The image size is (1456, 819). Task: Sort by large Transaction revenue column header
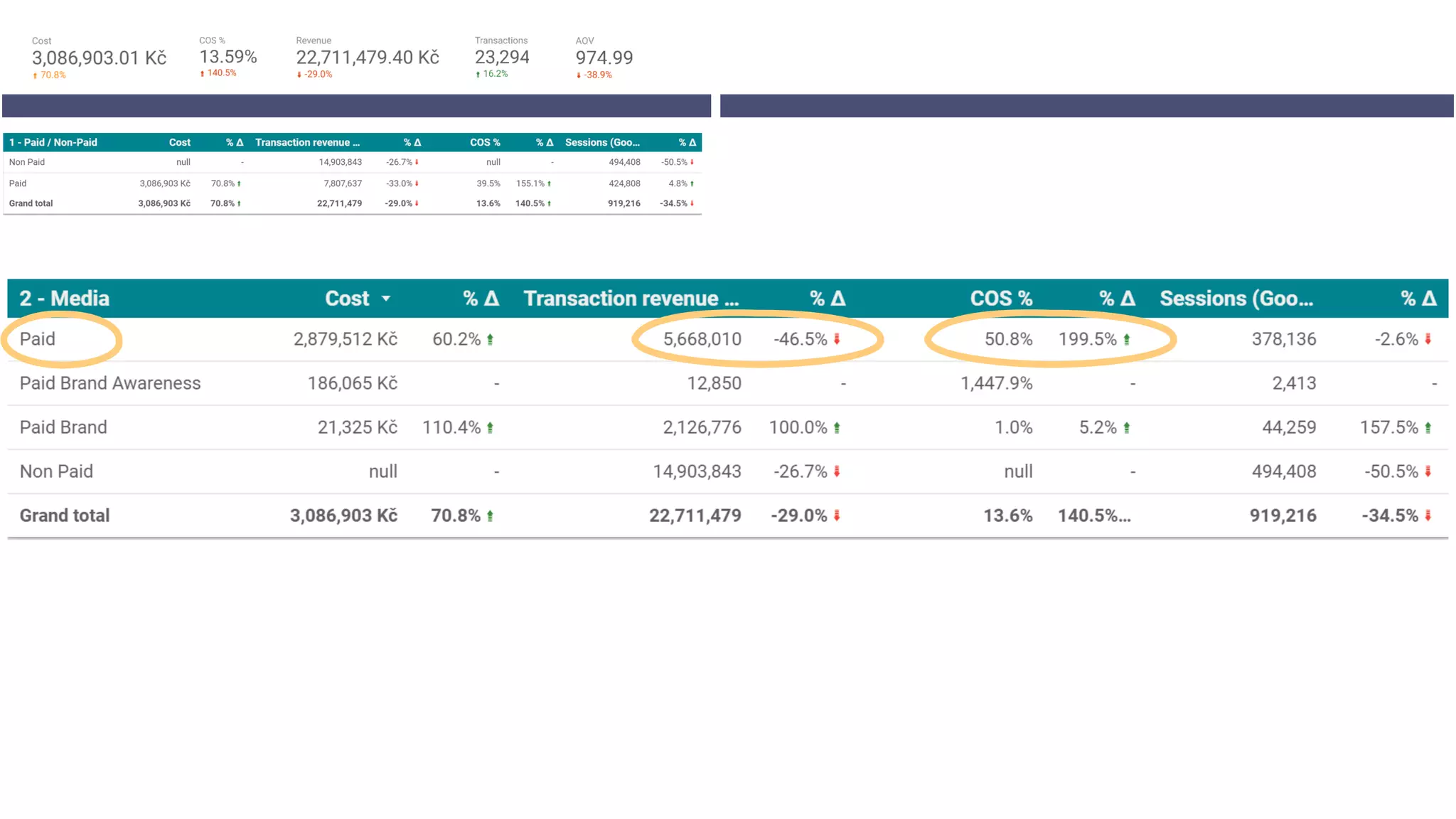tap(631, 299)
